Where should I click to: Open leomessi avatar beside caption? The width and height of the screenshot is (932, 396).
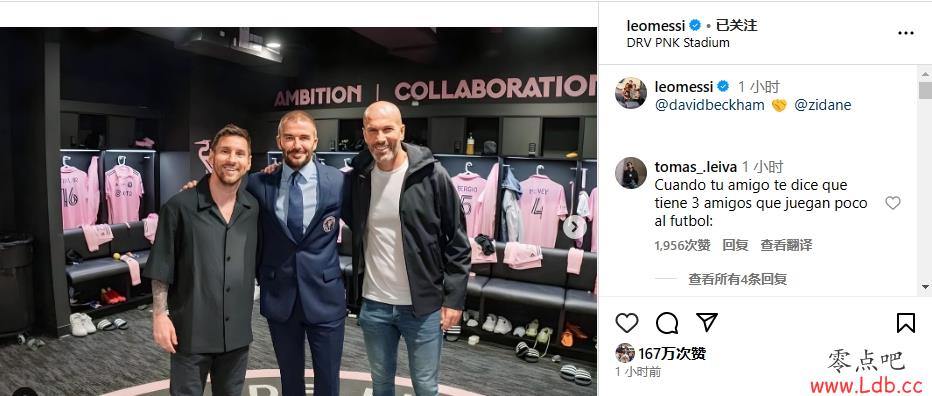pos(631,93)
